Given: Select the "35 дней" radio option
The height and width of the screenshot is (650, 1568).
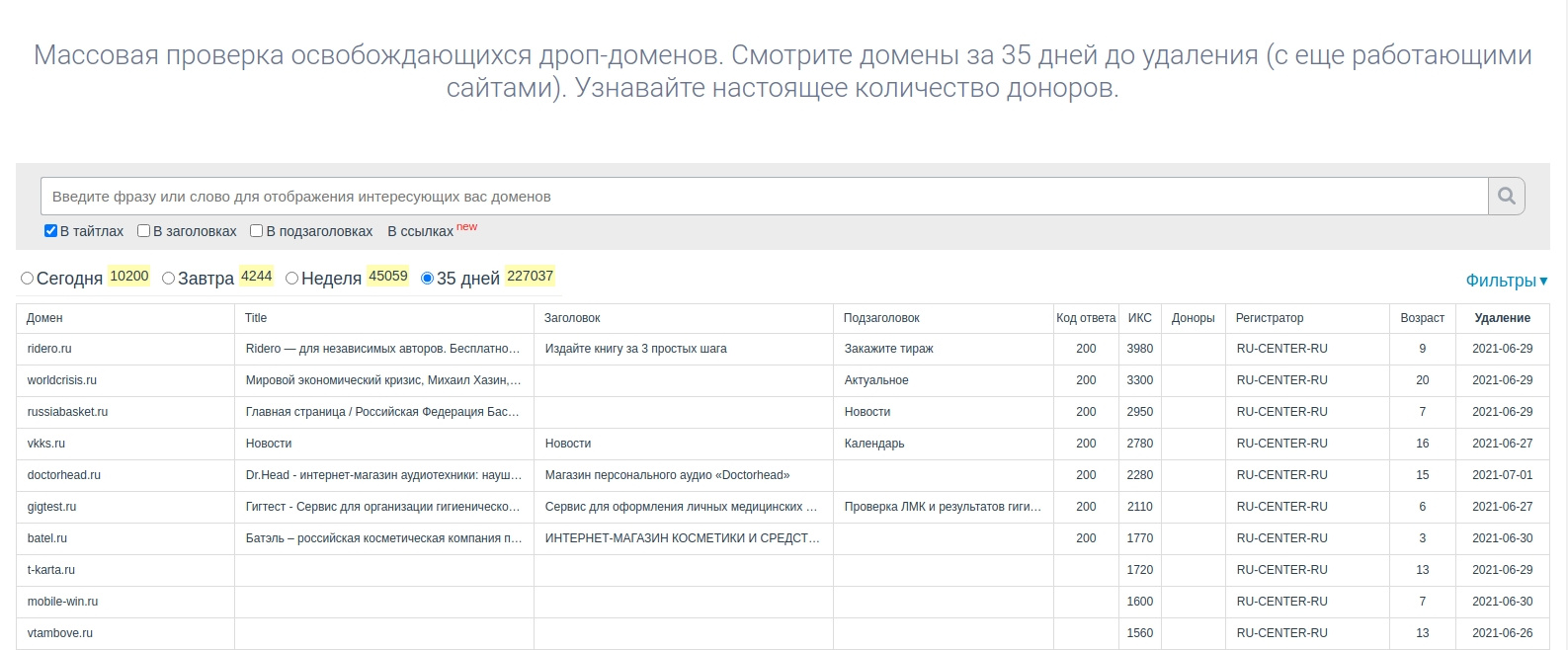Looking at the screenshot, I should coord(427,279).
